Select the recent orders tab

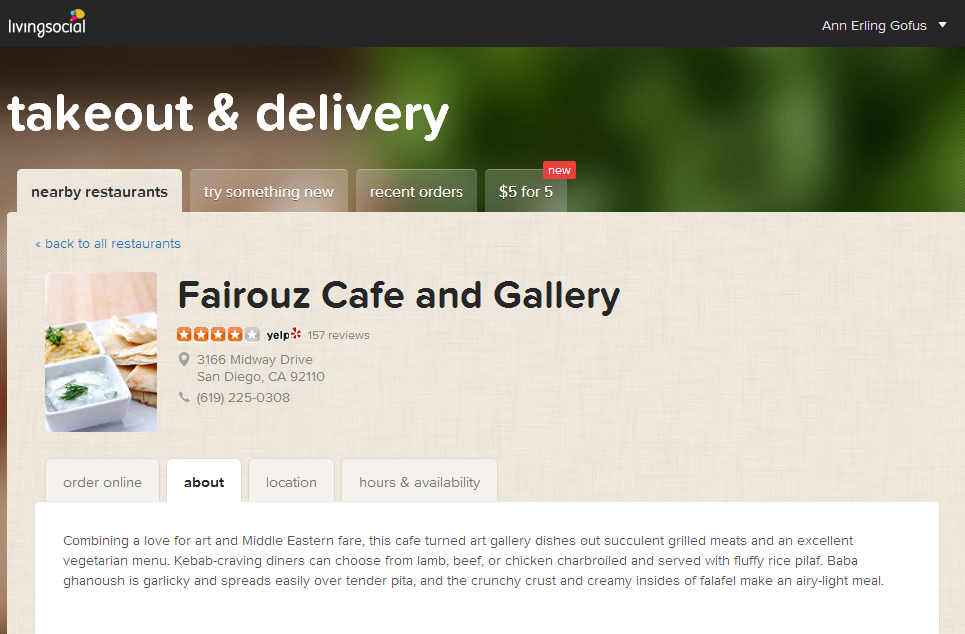417,191
